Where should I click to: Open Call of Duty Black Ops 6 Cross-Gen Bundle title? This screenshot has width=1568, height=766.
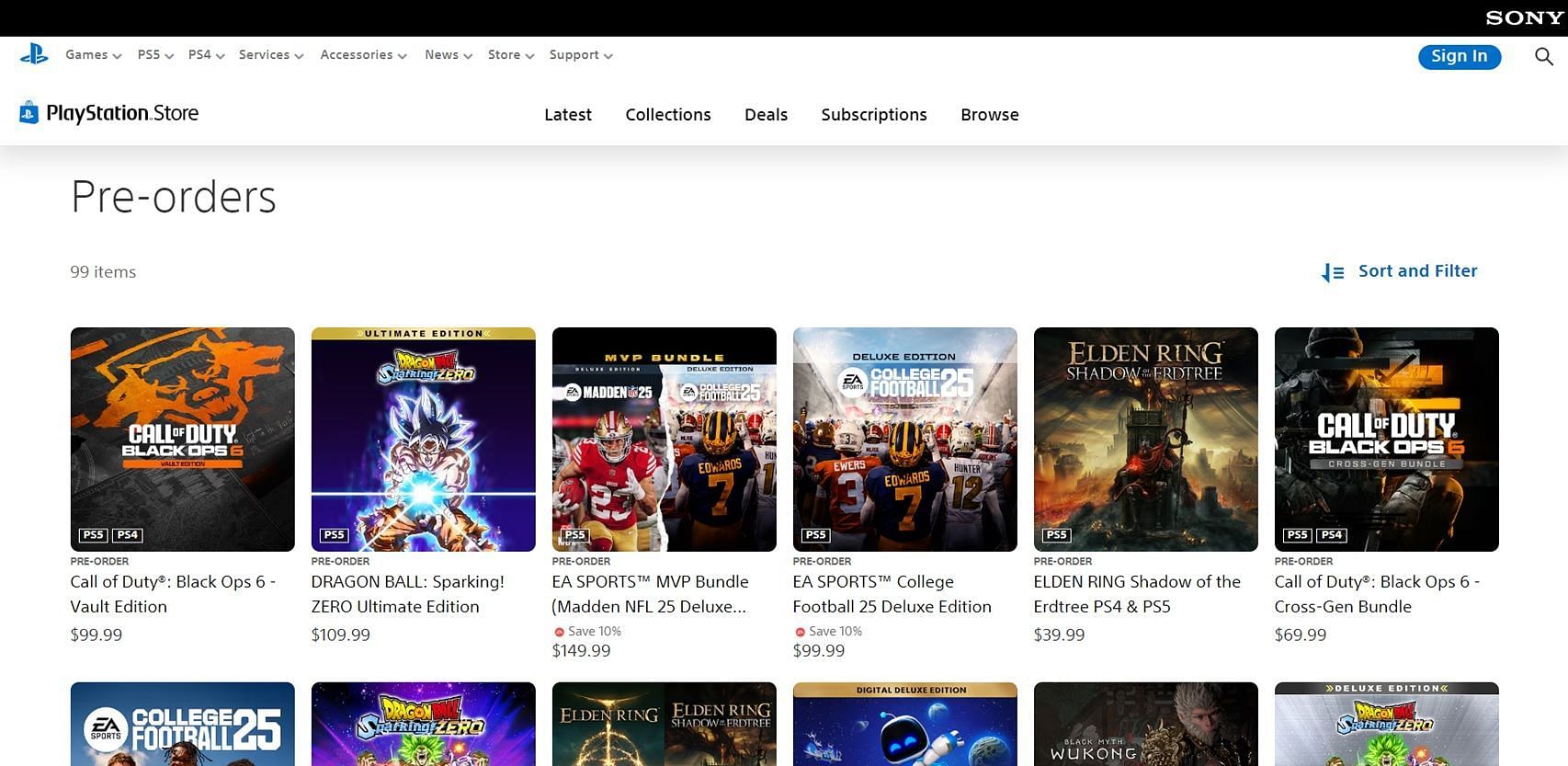[x=1376, y=594]
